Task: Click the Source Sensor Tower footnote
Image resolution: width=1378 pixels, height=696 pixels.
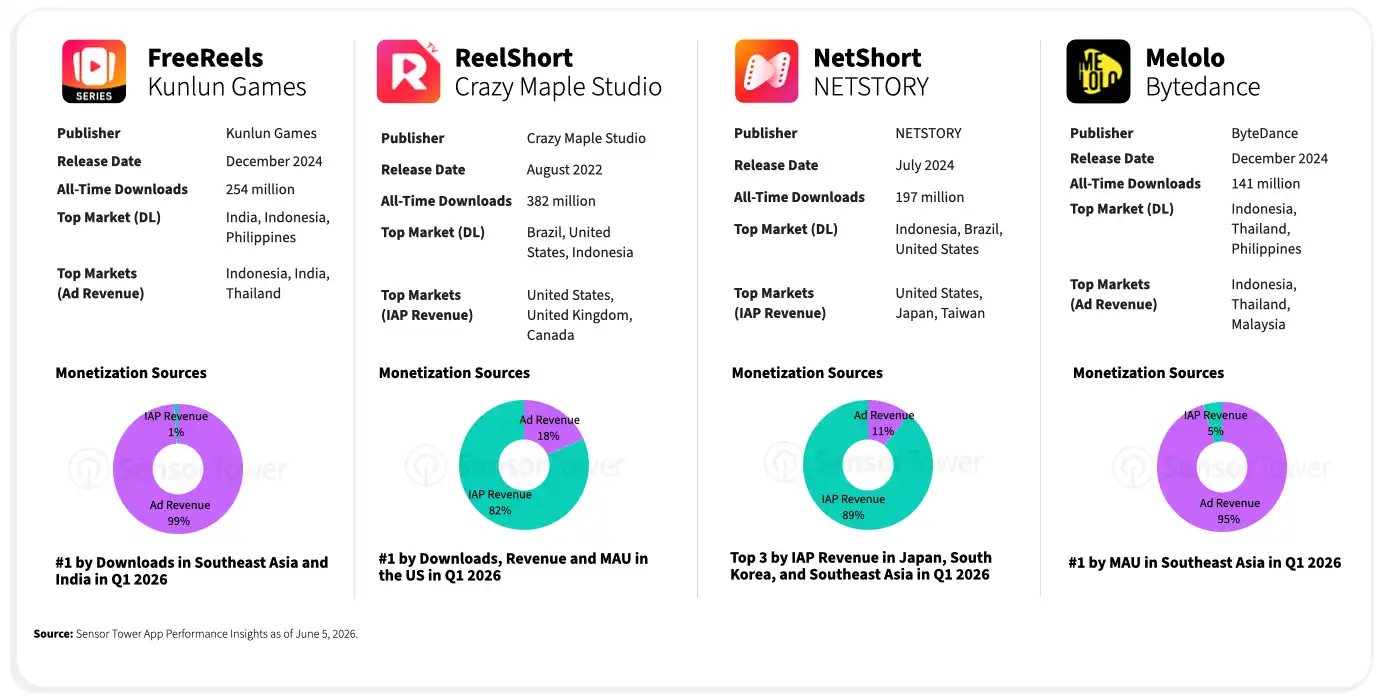Action: [196, 634]
